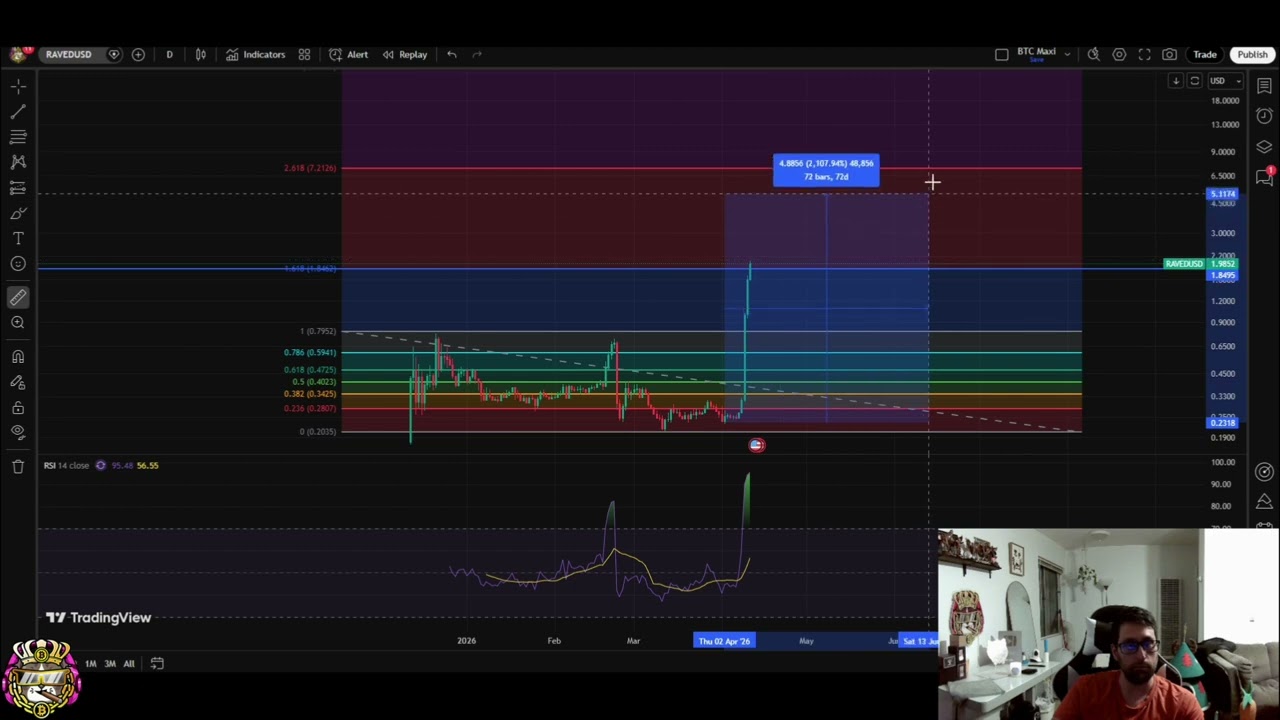Click the red flag event marker below chart
Viewport: 1280px width, 720px height.
point(757,445)
